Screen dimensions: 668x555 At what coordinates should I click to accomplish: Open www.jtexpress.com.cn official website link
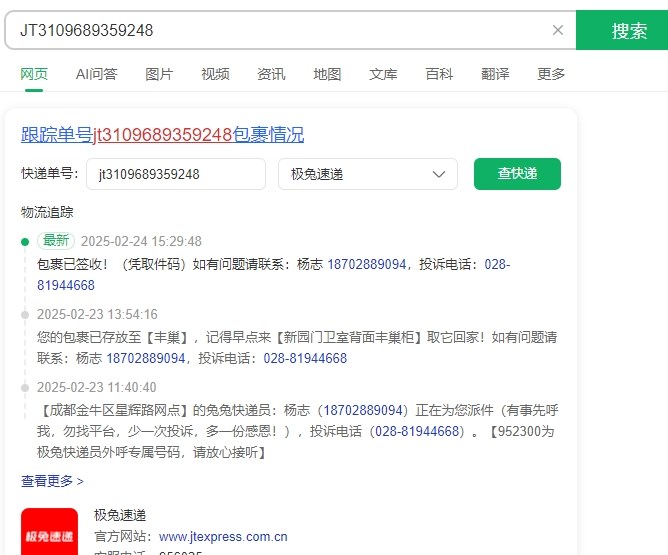pyautogui.click(x=223, y=537)
